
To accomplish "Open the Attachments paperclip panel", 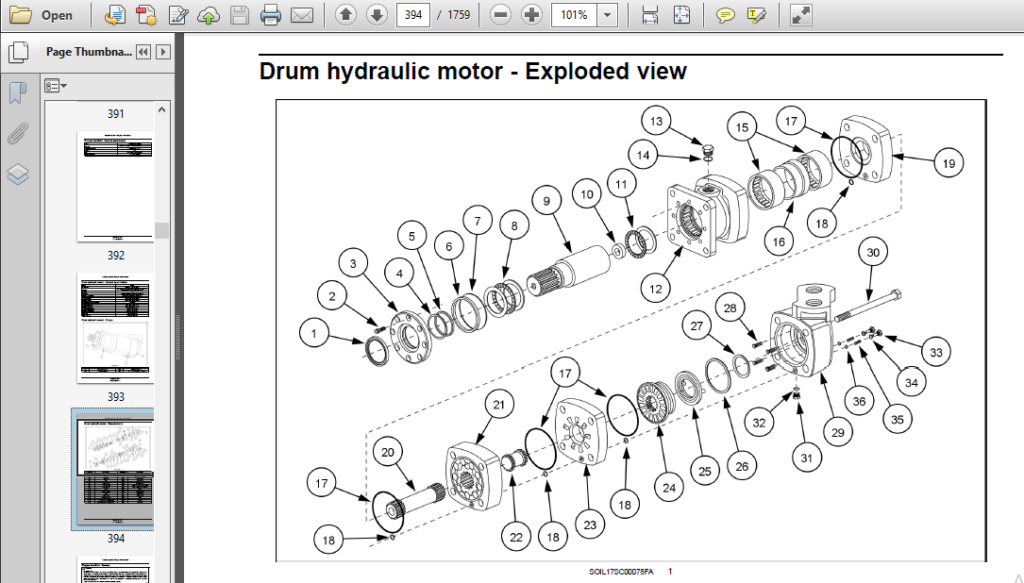I will (x=18, y=134).
